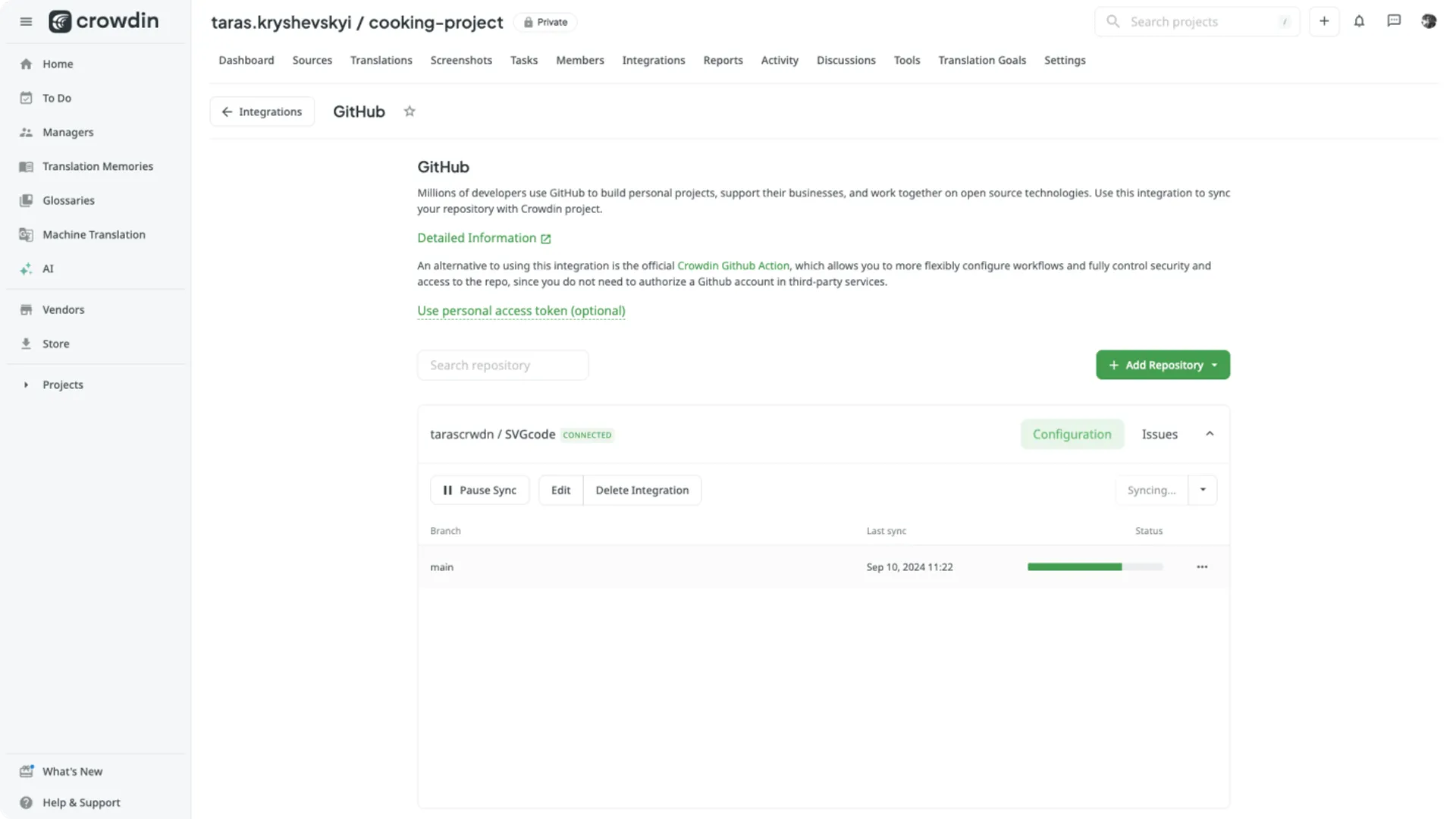
Task: Click the Syncing... button
Action: point(1151,490)
